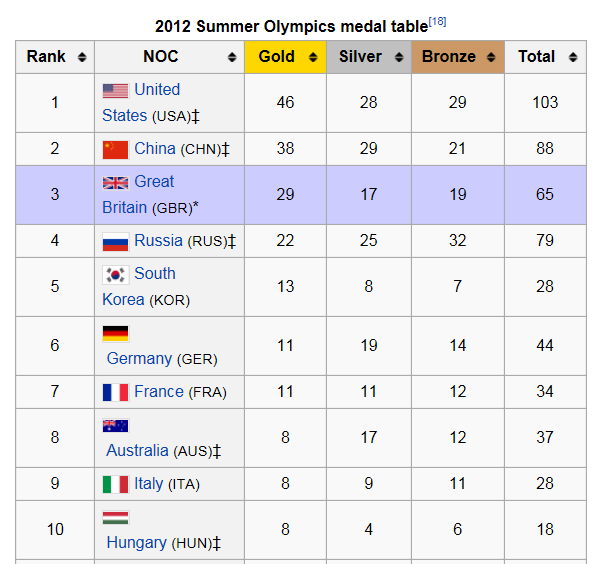Sort table by NOC column arrows

point(232,57)
